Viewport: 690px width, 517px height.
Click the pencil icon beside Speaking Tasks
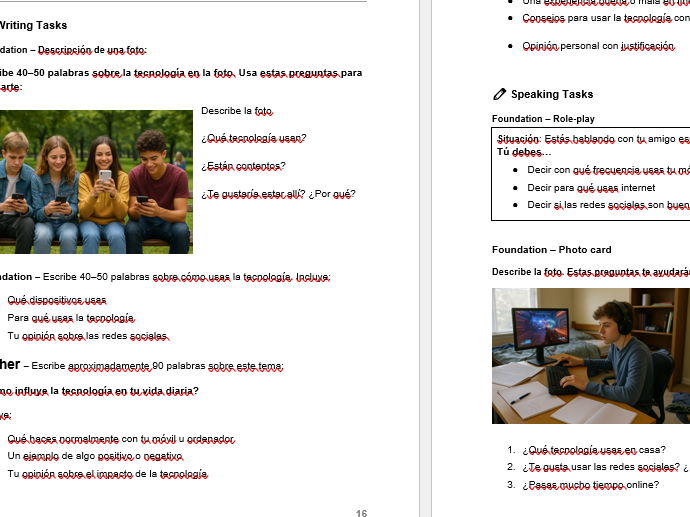499,94
